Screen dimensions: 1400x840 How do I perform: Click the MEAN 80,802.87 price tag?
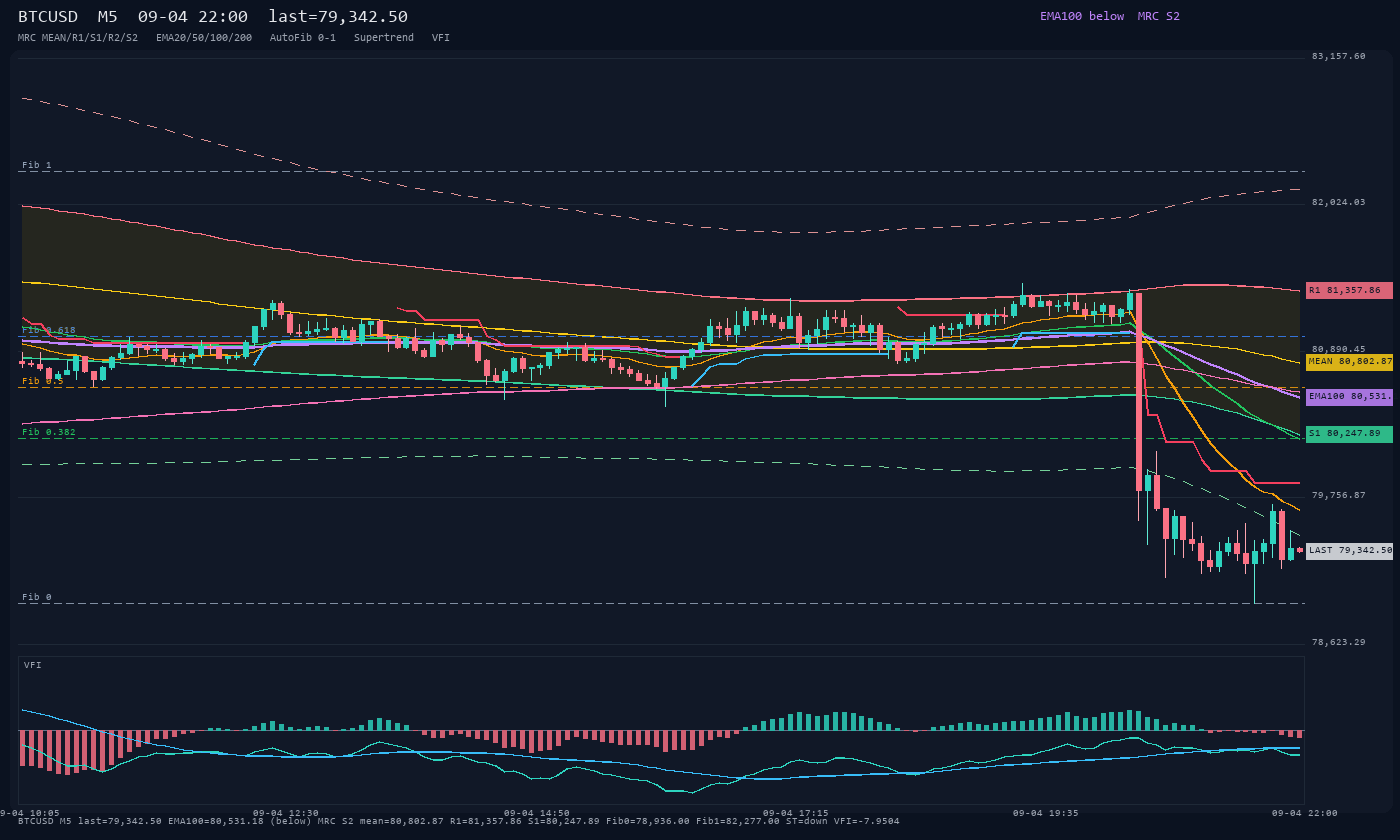tap(1349, 362)
